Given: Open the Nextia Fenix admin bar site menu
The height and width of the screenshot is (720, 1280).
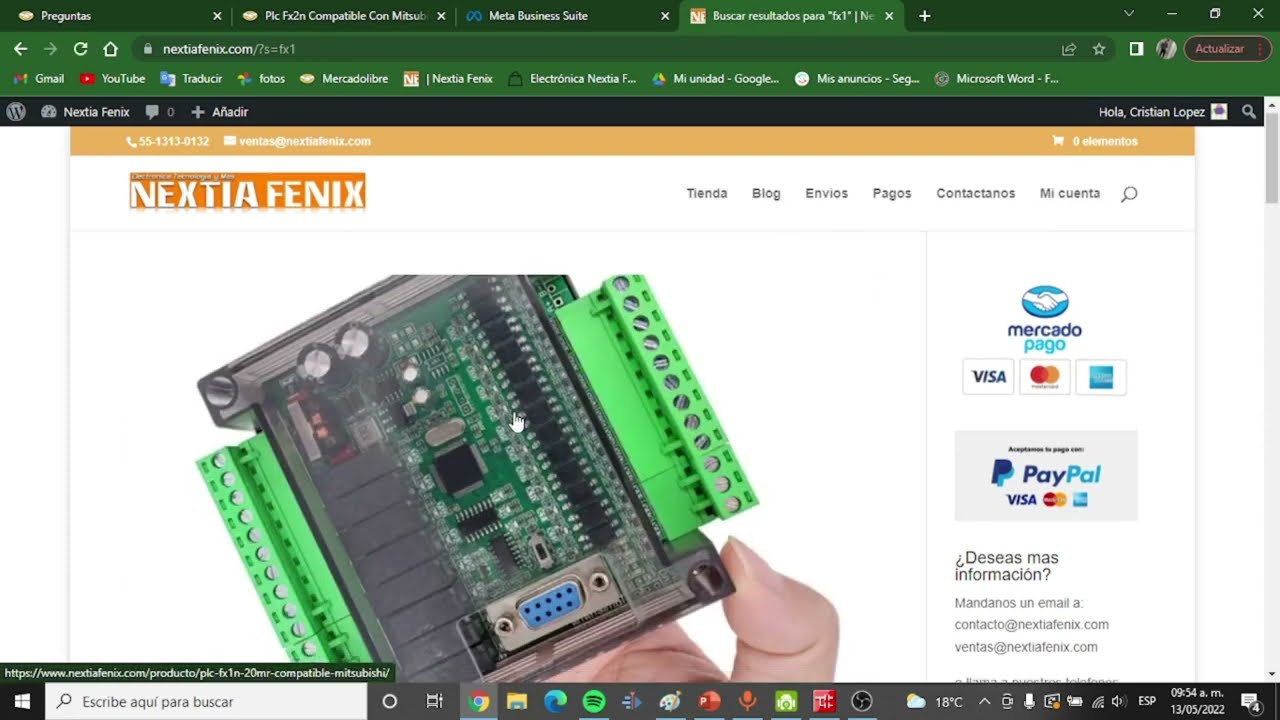Looking at the screenshot, I should 85,112.
